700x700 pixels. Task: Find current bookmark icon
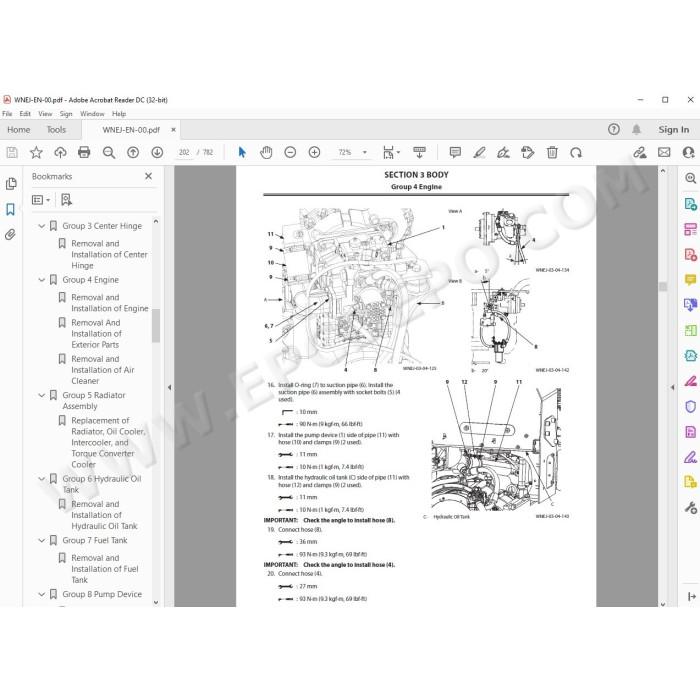(66, 200)
